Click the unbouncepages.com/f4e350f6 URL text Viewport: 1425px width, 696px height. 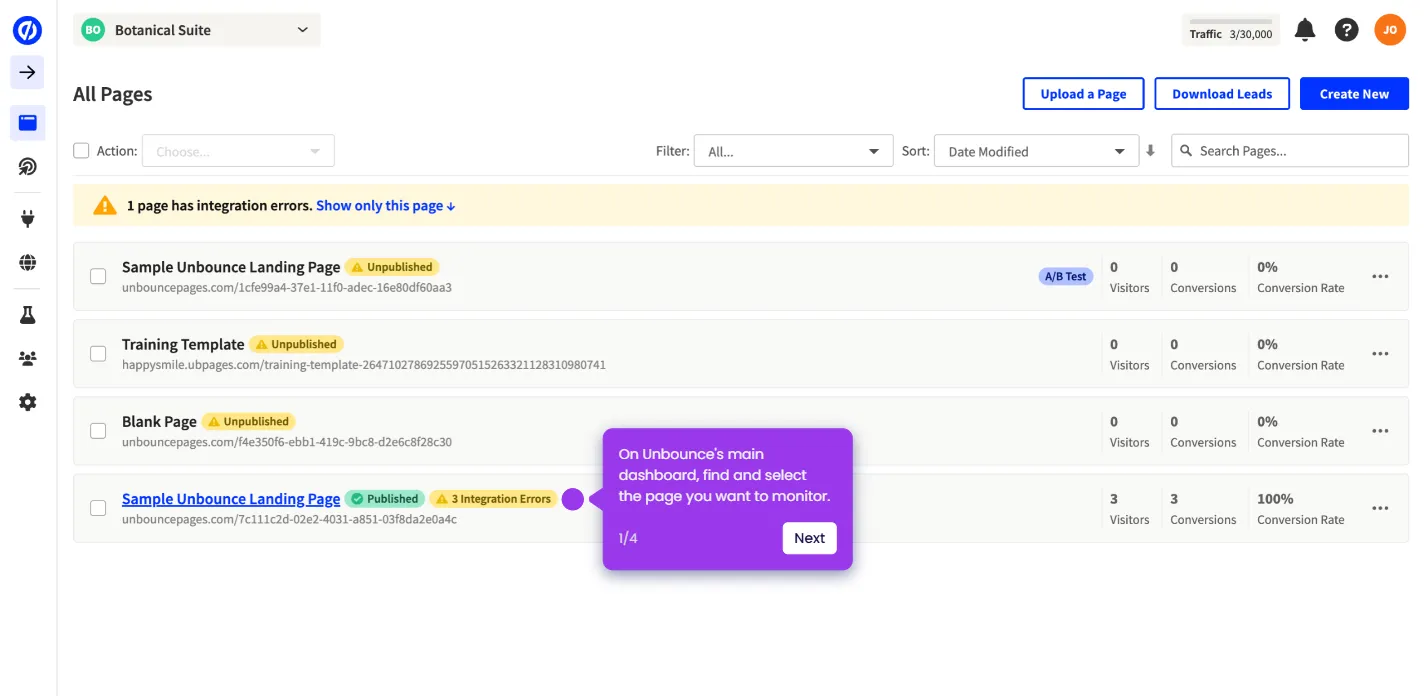point(287,442)
